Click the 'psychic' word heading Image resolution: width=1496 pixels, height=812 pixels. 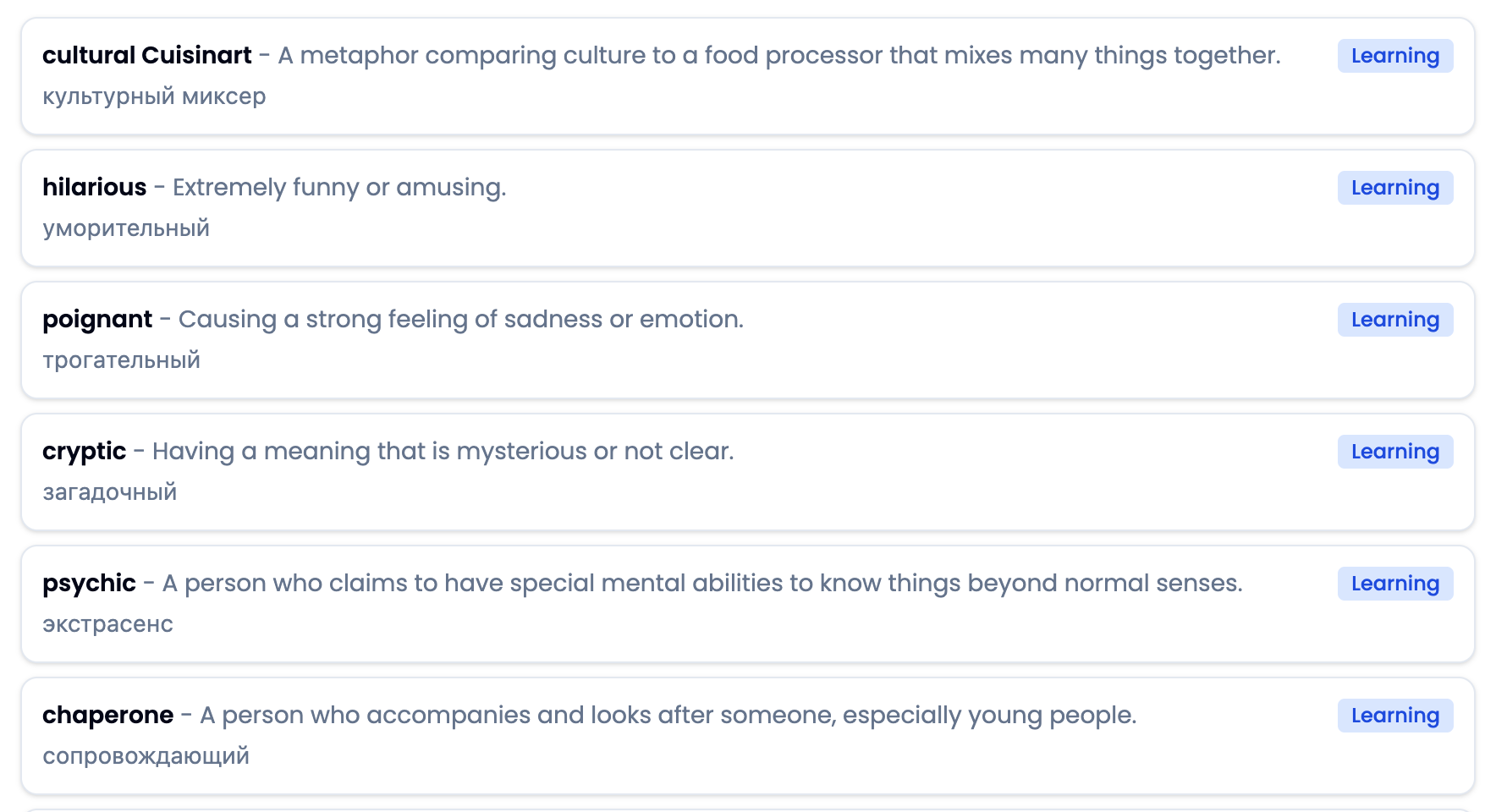pyautogui.click(x=89, y=583)
